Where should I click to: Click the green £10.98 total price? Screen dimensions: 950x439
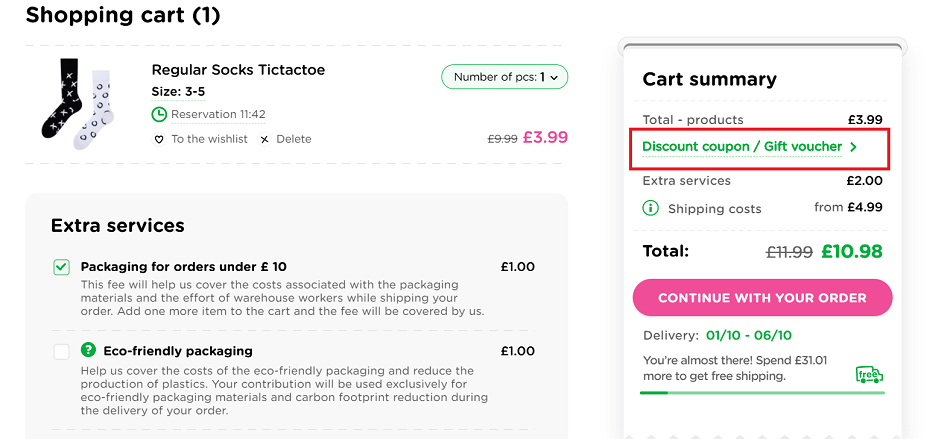pyautogui.click(x=852, y=252)
